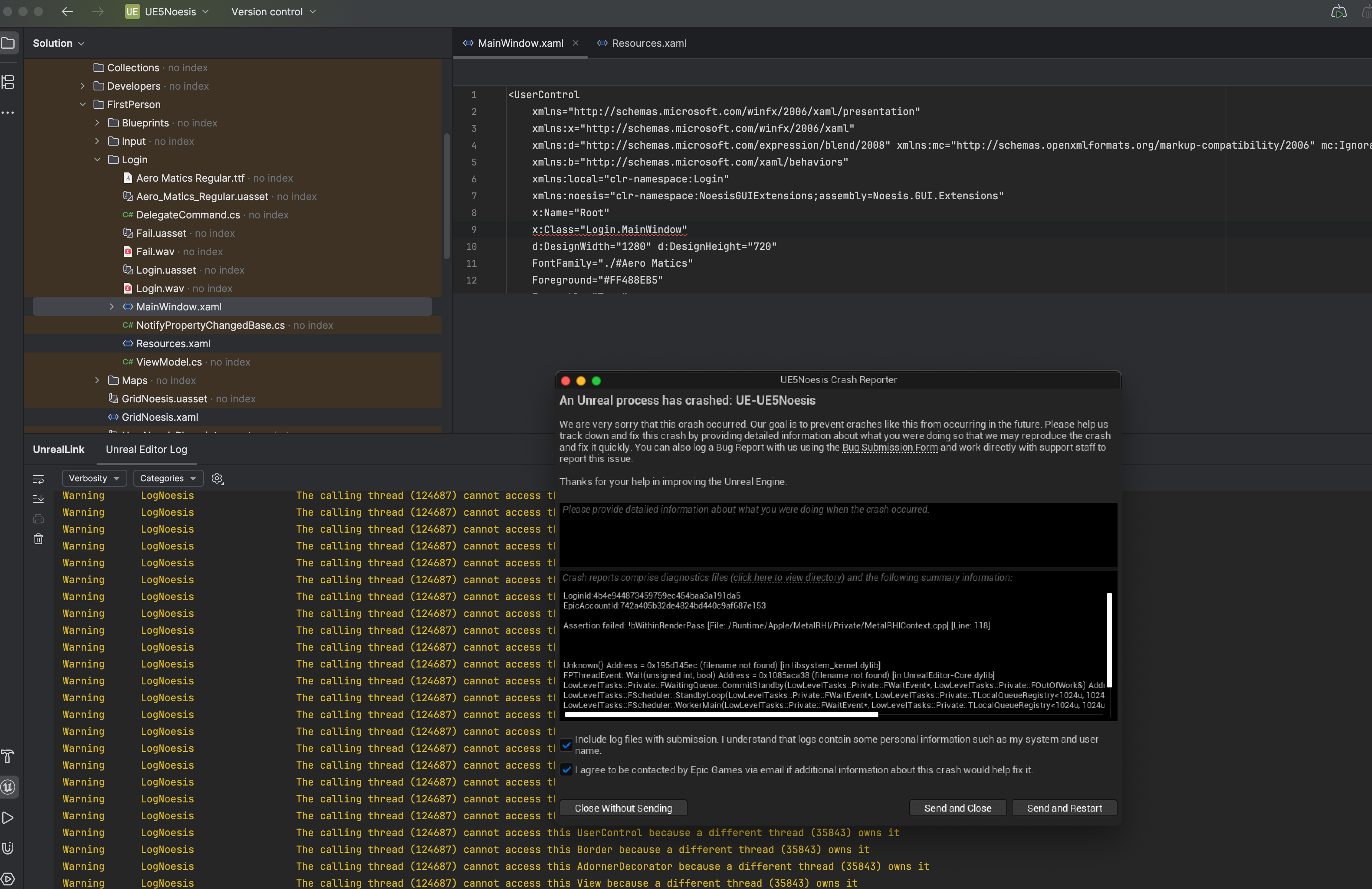1372x889 pixels.
Task: Click the Run tool window icon
Action: 8,817
